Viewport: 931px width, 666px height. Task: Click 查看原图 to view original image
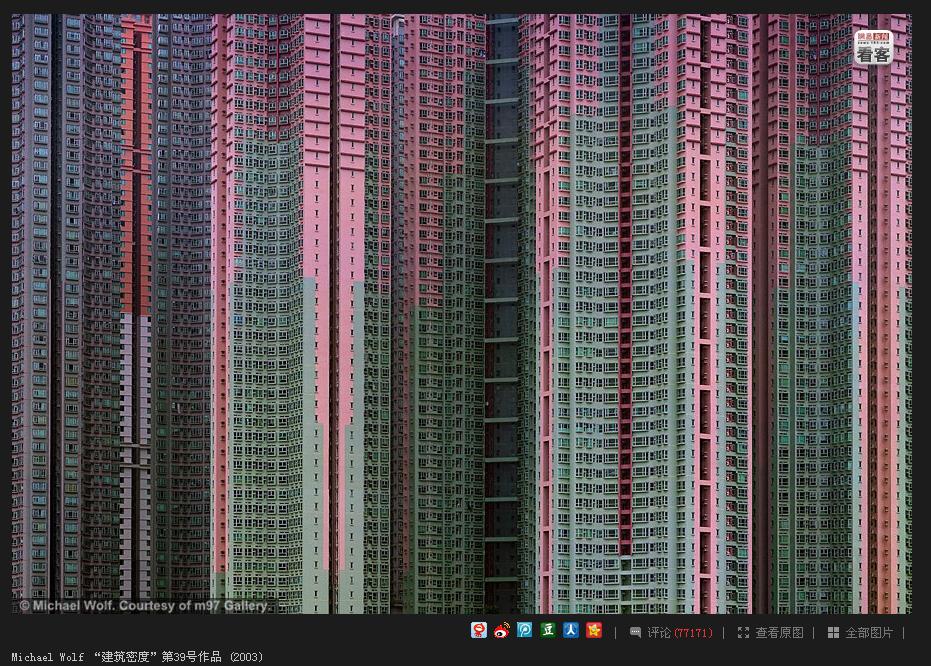pos(771,633)
